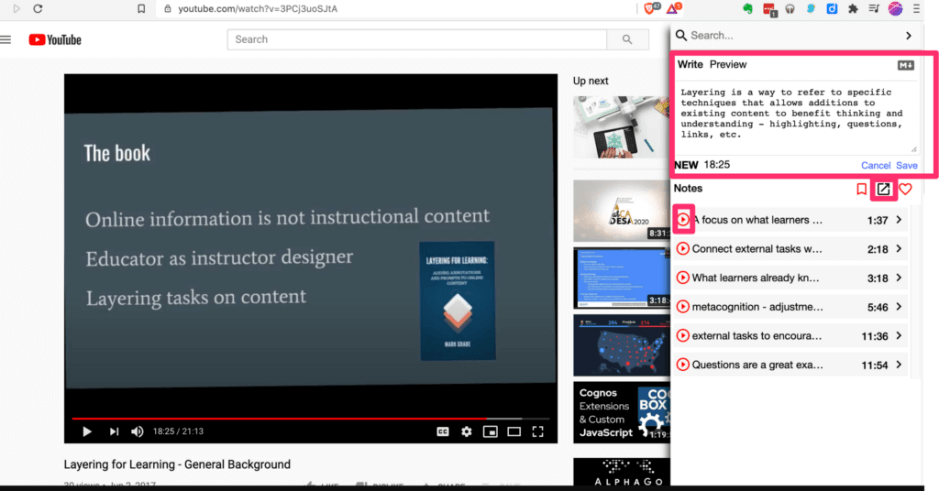Screen dimensions: 939x491
Task: Play icon for 'What learners already kn' note
Action: pyautogui.click(x=683, y=277)
